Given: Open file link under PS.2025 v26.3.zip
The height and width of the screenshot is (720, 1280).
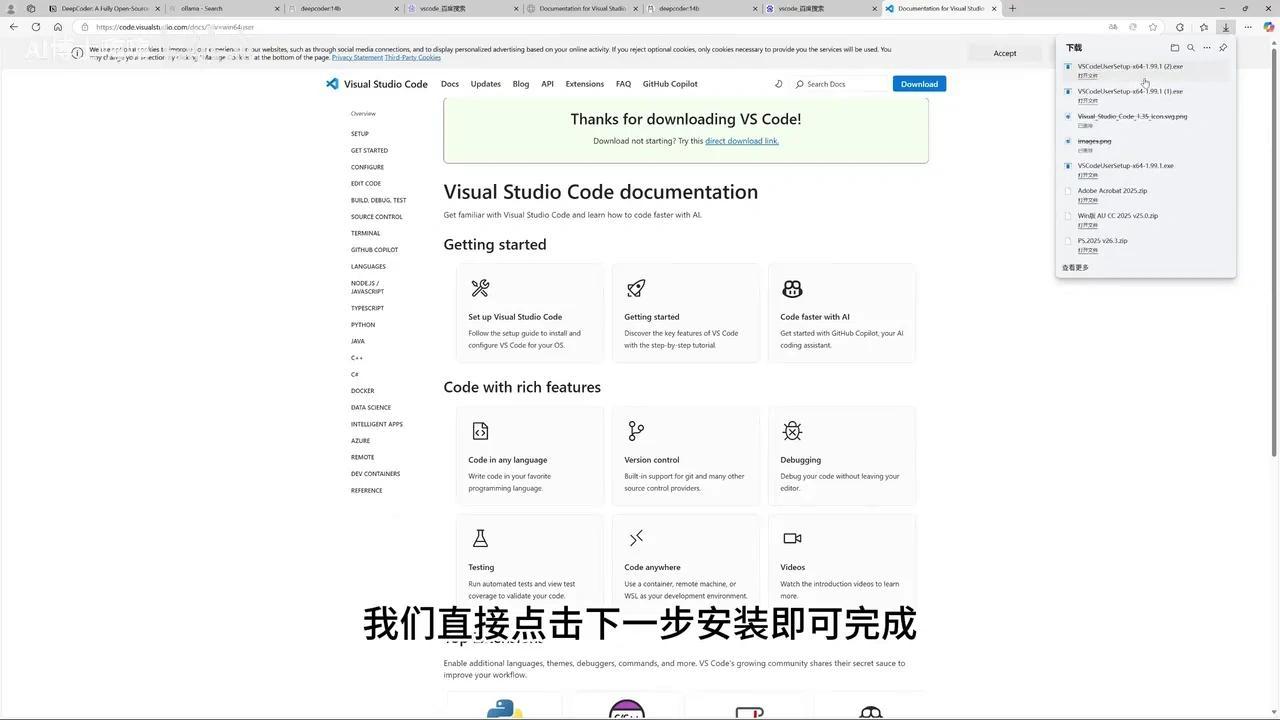Looking at the screenshot, I should [1087, 250].
